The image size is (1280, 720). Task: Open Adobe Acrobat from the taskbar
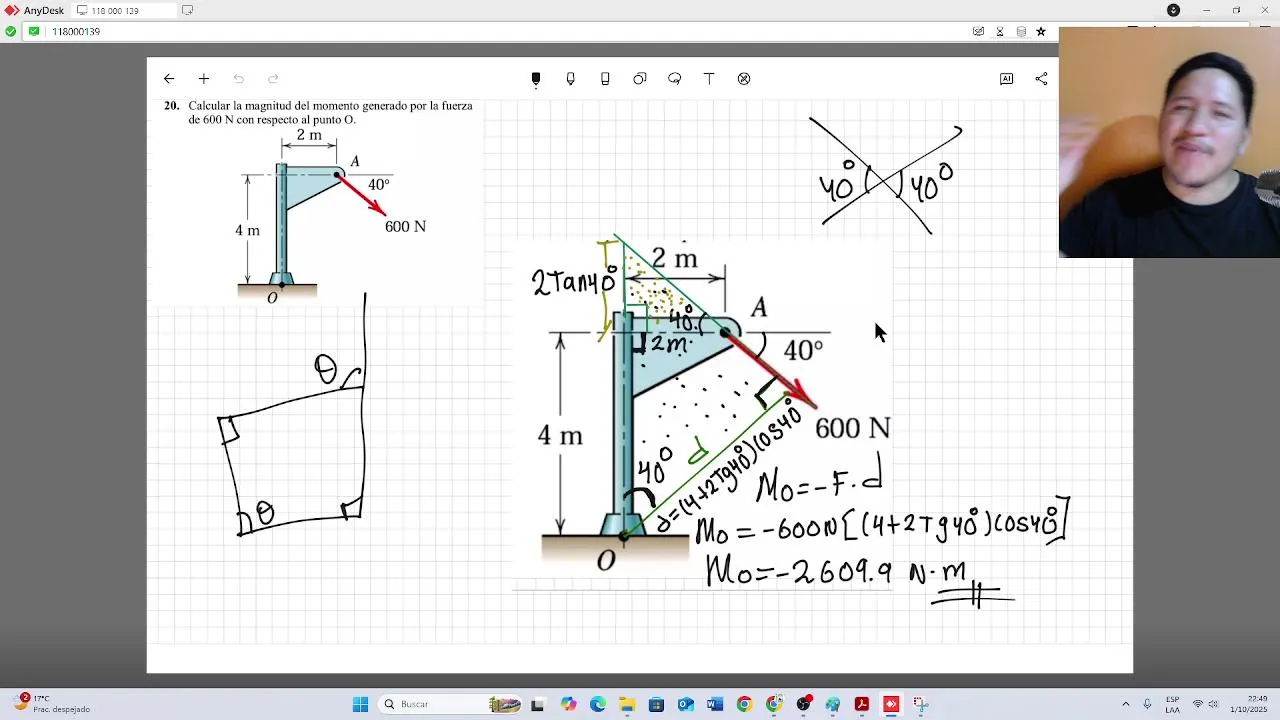click(x=862, y=704)
